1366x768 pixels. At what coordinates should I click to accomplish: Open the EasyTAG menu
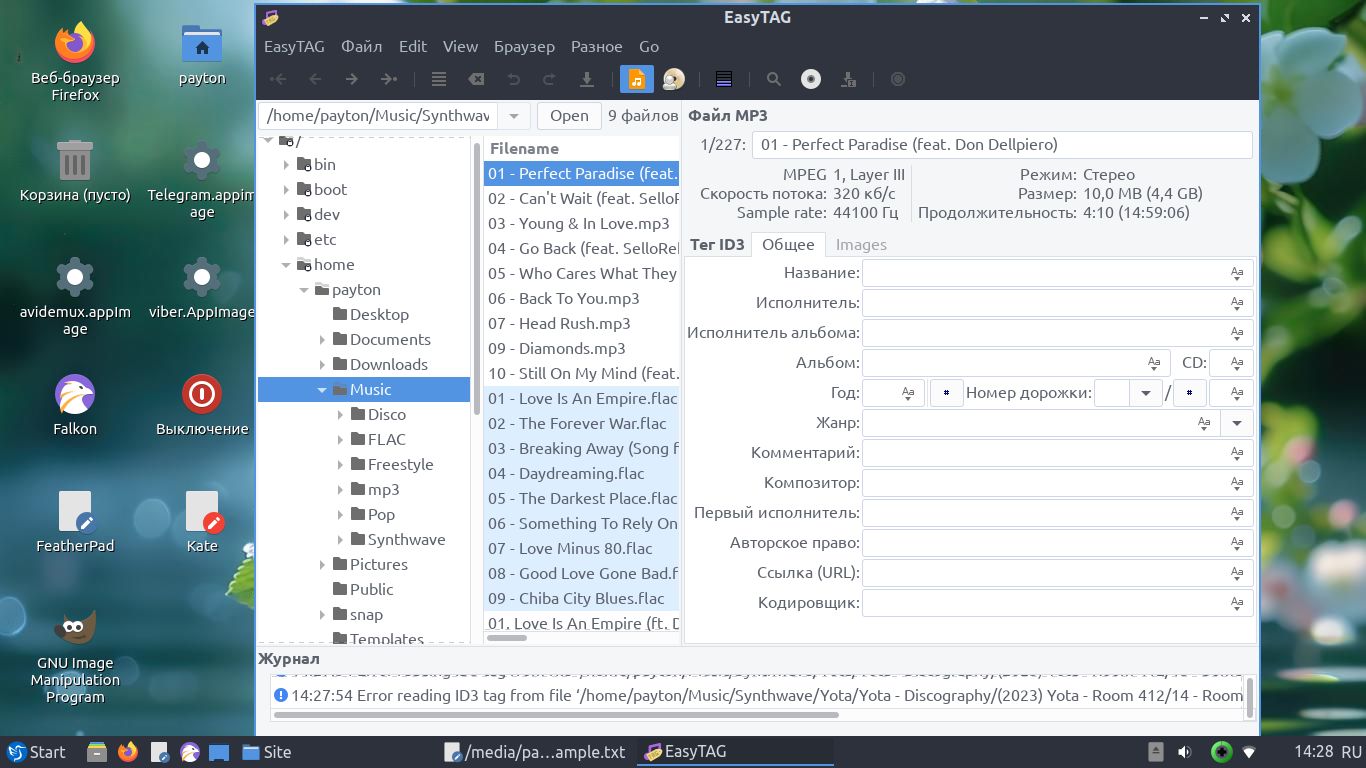[x=294, y=46]
